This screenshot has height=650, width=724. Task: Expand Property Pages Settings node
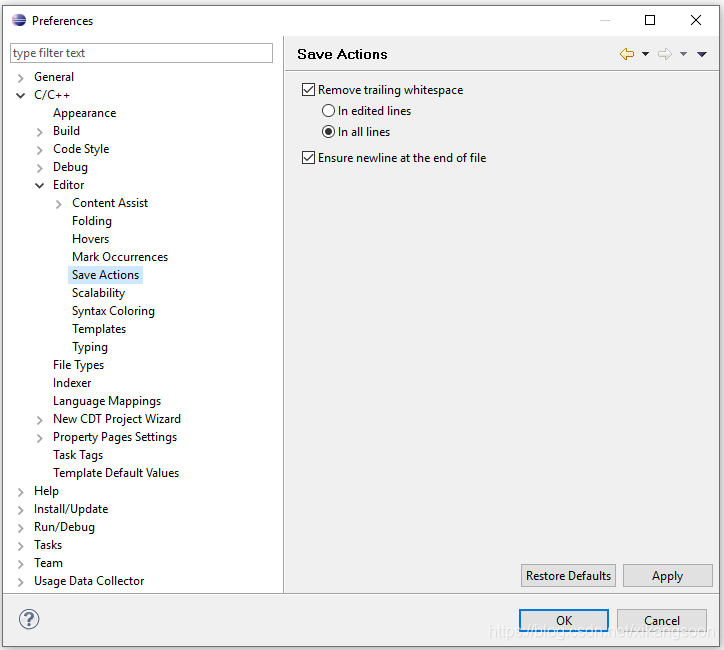point(40,438)
